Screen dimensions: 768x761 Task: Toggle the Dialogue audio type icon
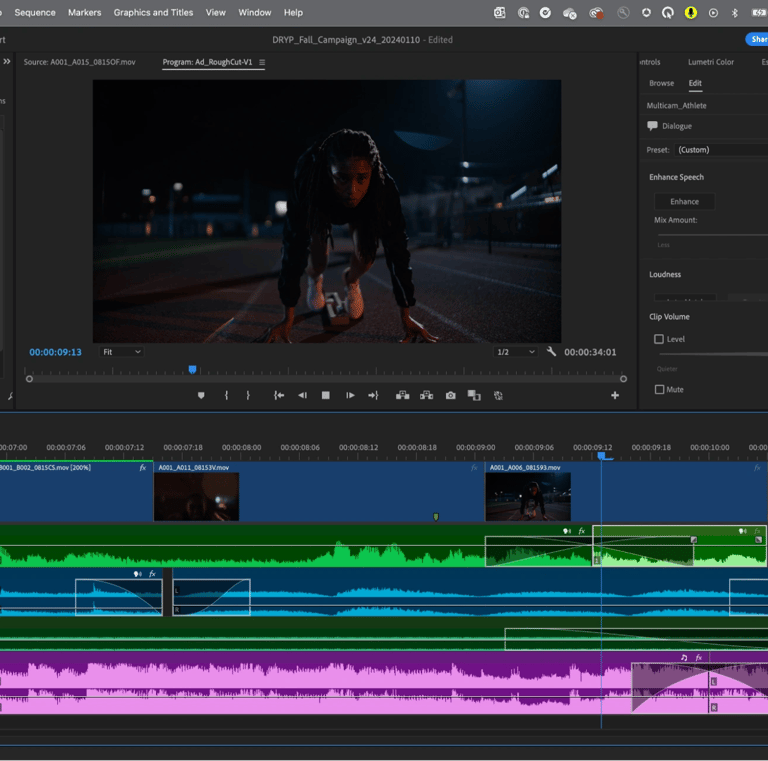pyautogui.click(x=653, y=126)
